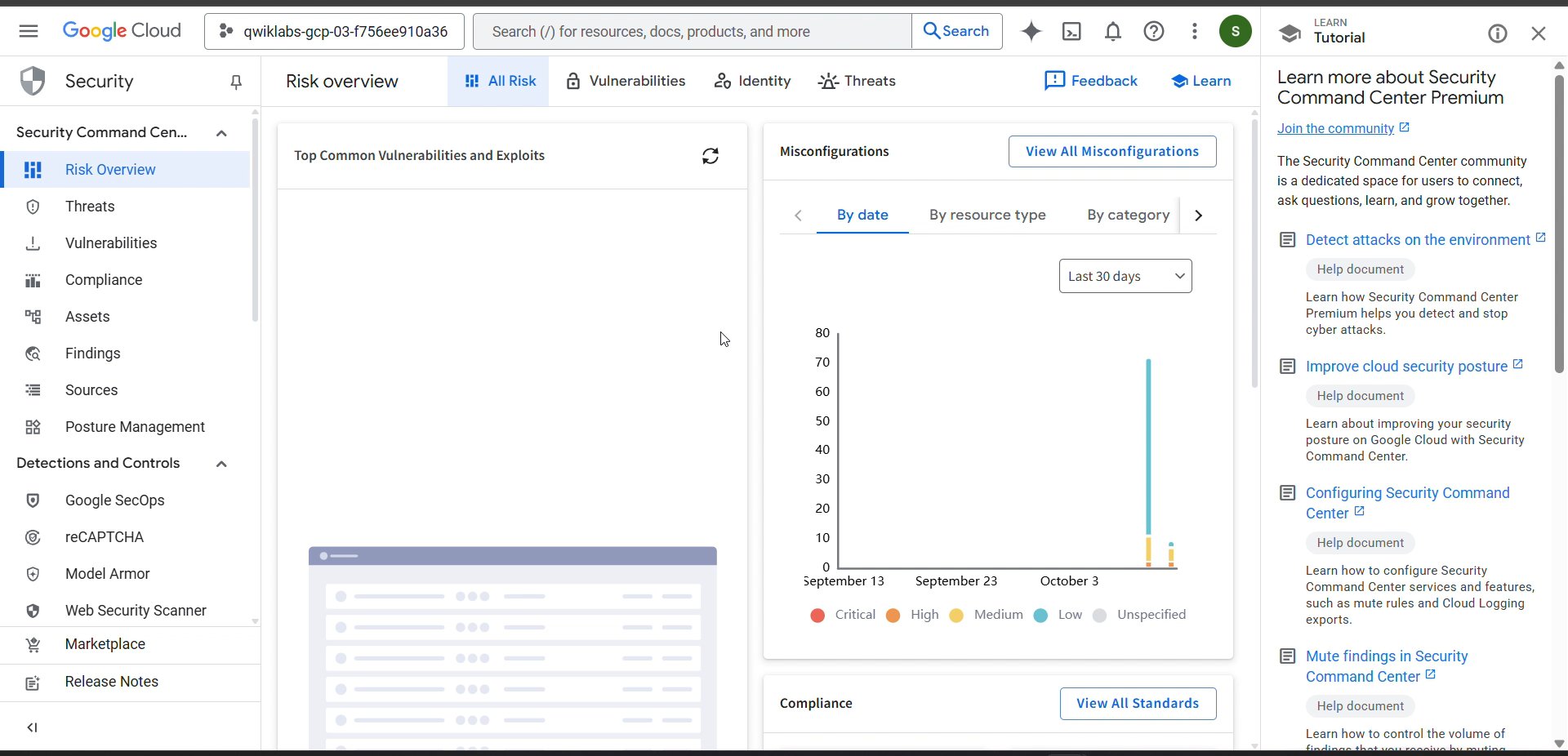Click the Google Cloud logo
The image size is (1568, 756).
pyautogui.click(x=122, y=31)
